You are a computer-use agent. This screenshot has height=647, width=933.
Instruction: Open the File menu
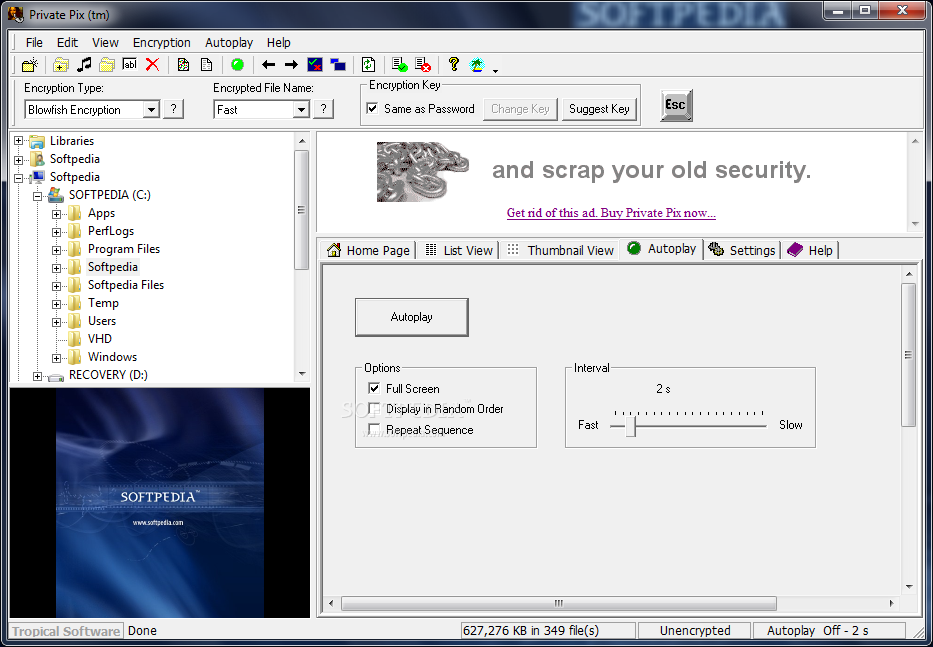point(34,42)
